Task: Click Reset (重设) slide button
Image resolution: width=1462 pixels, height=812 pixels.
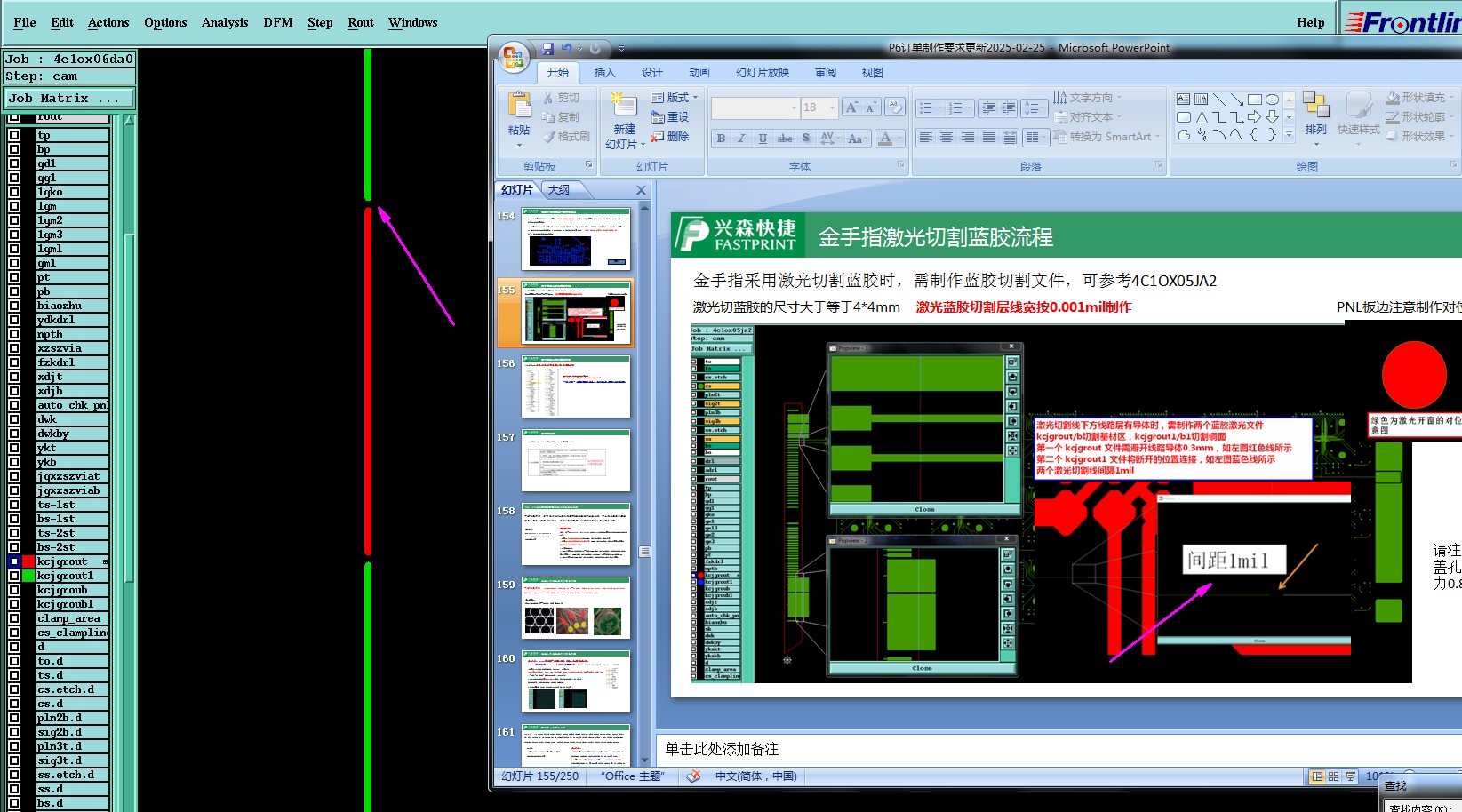Action: pyautogui.click(x=670, y=116)
